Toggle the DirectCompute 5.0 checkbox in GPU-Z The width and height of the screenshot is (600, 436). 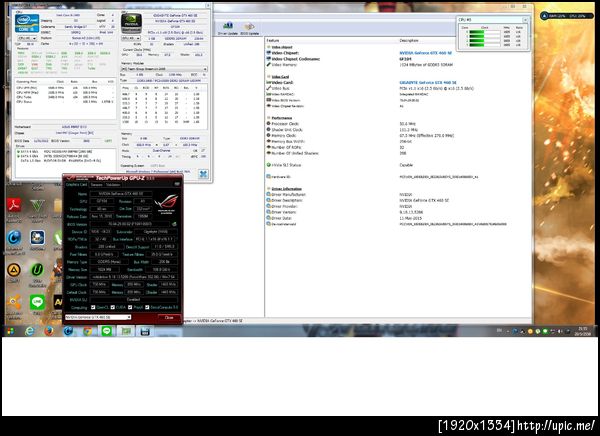pyautogui.click(x=147, y=307)
